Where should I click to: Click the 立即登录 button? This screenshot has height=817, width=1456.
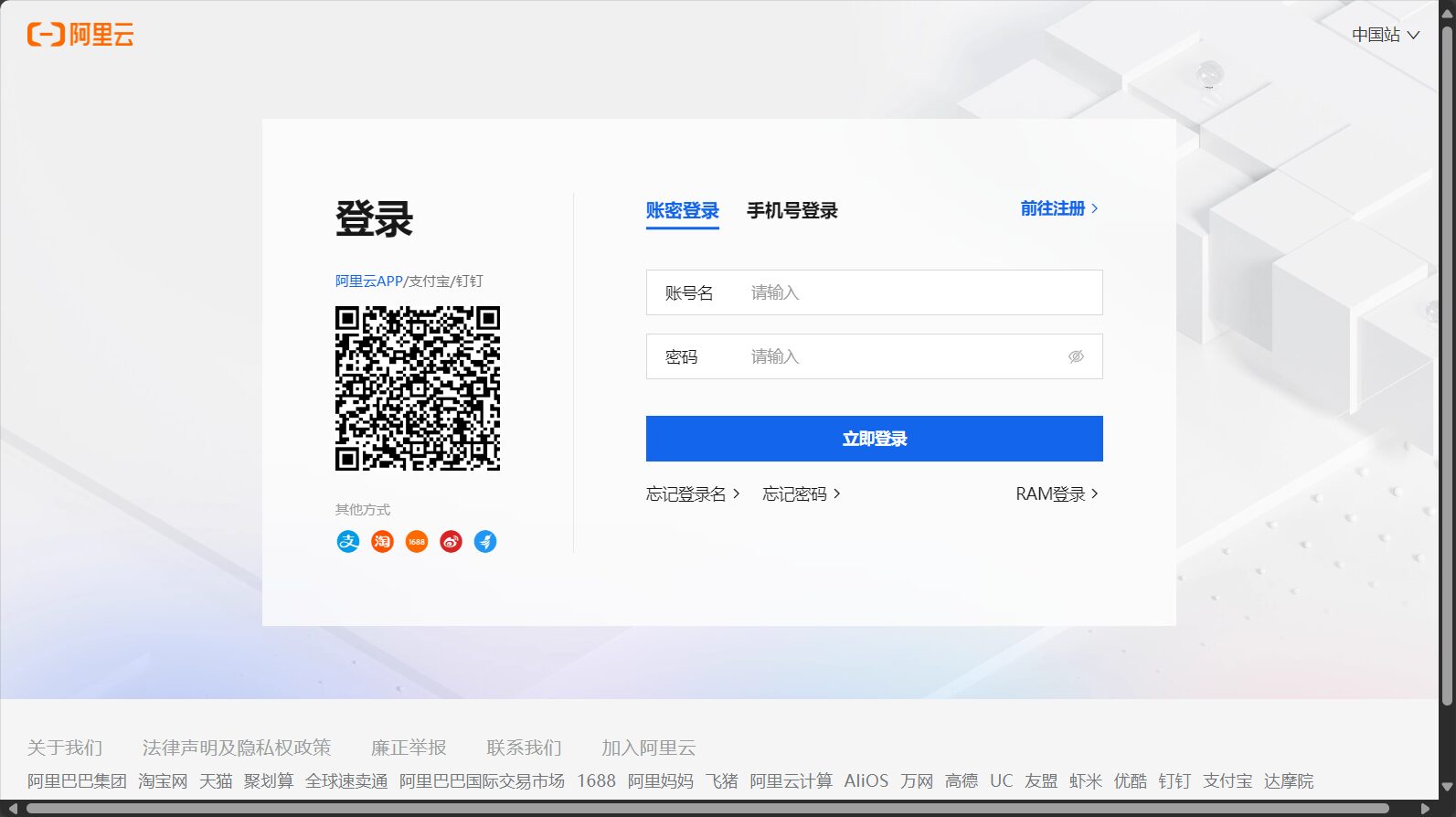(x=875, y=439)
